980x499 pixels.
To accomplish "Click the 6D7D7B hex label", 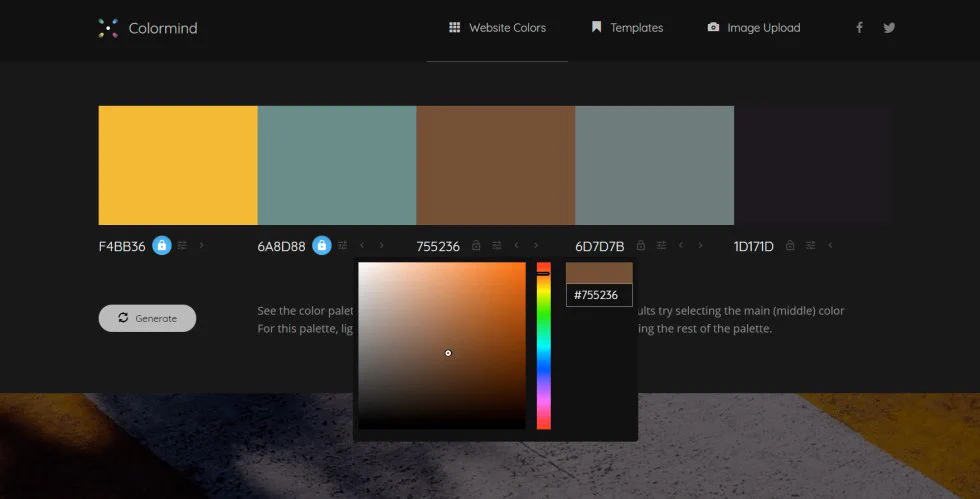I will [x=599, y=246].
